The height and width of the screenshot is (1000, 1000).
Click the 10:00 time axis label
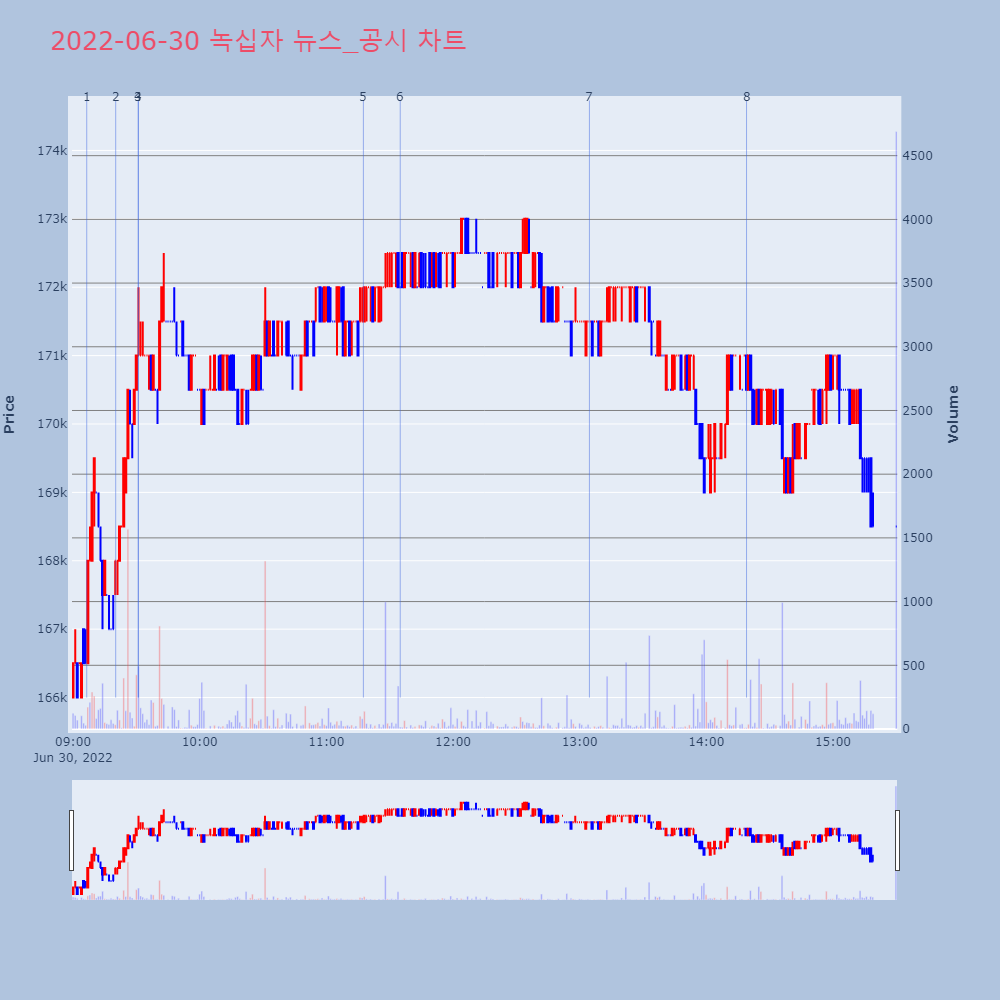pos(200,742)
